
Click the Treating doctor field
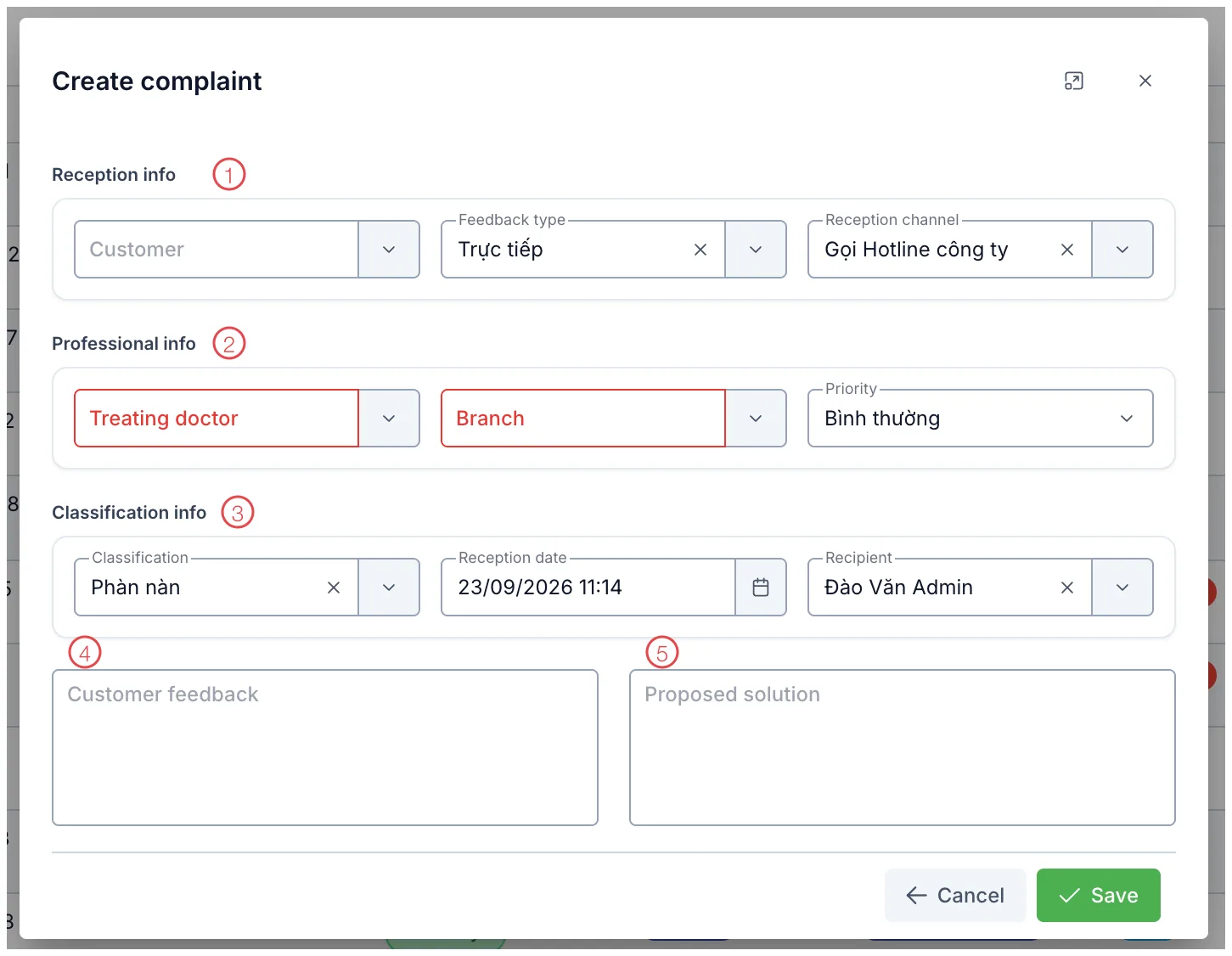pos(217,419)
